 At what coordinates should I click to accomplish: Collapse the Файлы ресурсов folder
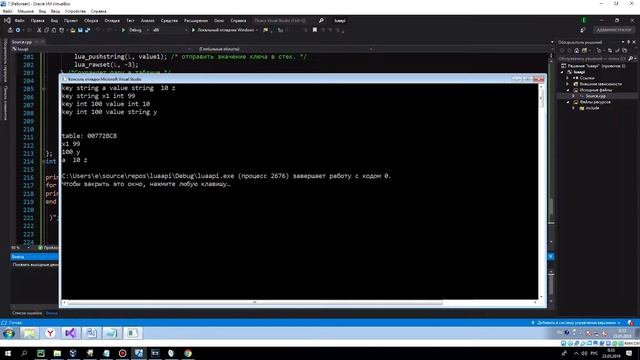[568, 102]
